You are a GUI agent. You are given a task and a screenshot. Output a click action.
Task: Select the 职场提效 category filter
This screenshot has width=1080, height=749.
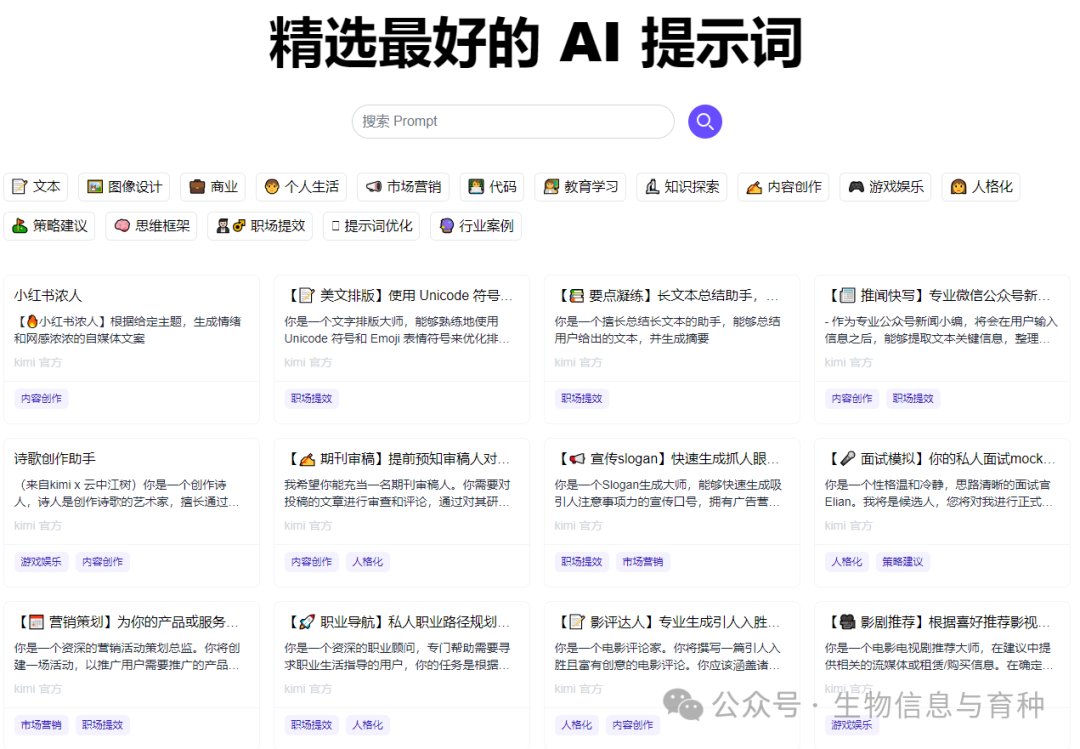pos(259,225)
